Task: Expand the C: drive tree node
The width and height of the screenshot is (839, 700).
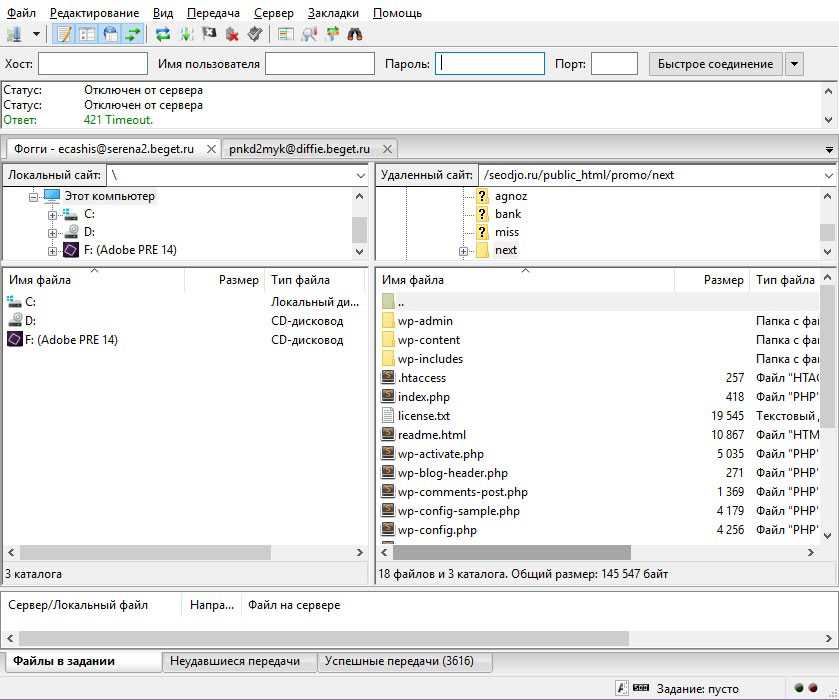Action: tap(52, 215)
